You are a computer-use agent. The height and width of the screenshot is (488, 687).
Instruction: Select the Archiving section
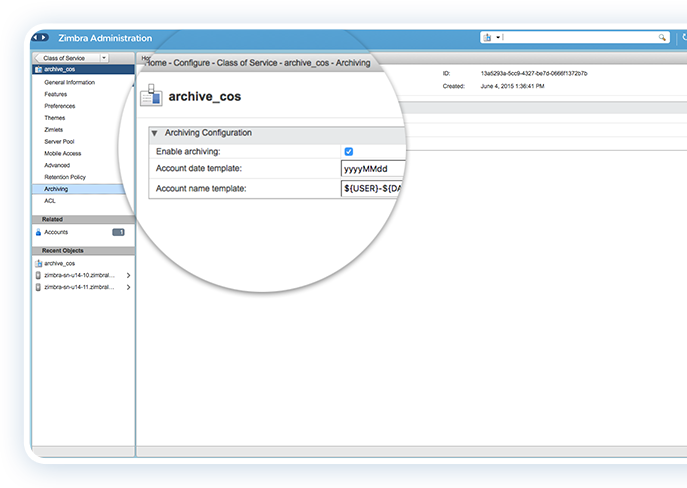pyautogui.click(x=79, y=189)
